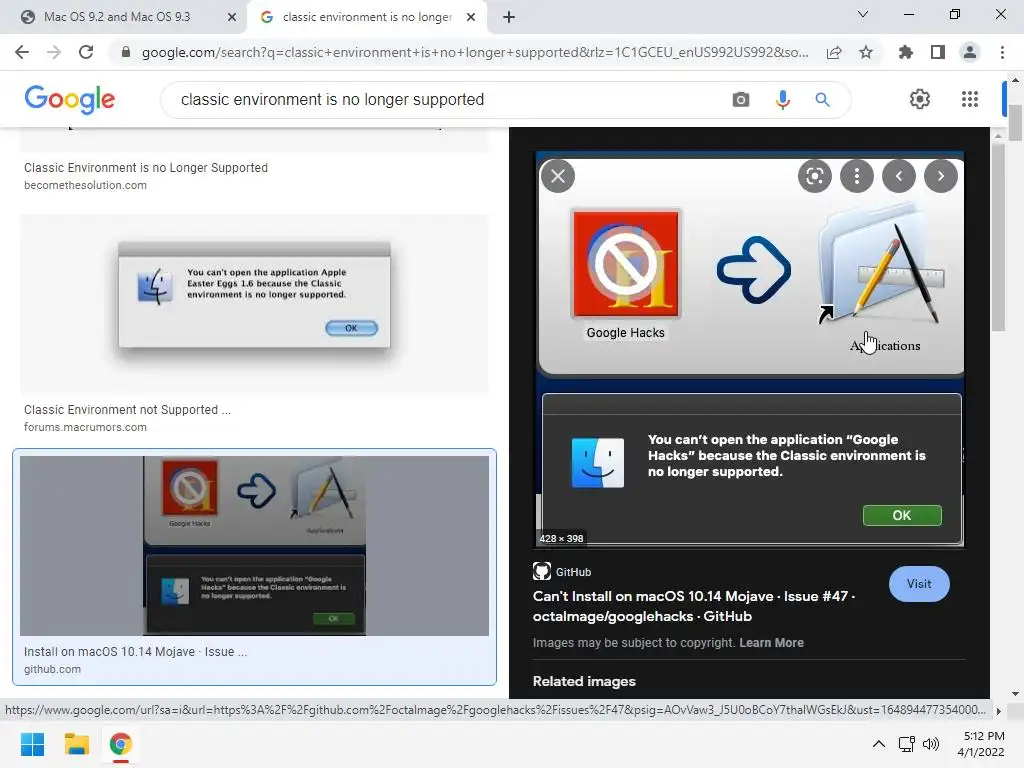Open a new browser tab
The height and width of the screenshot is (768, 1024).
pos(509,17)
